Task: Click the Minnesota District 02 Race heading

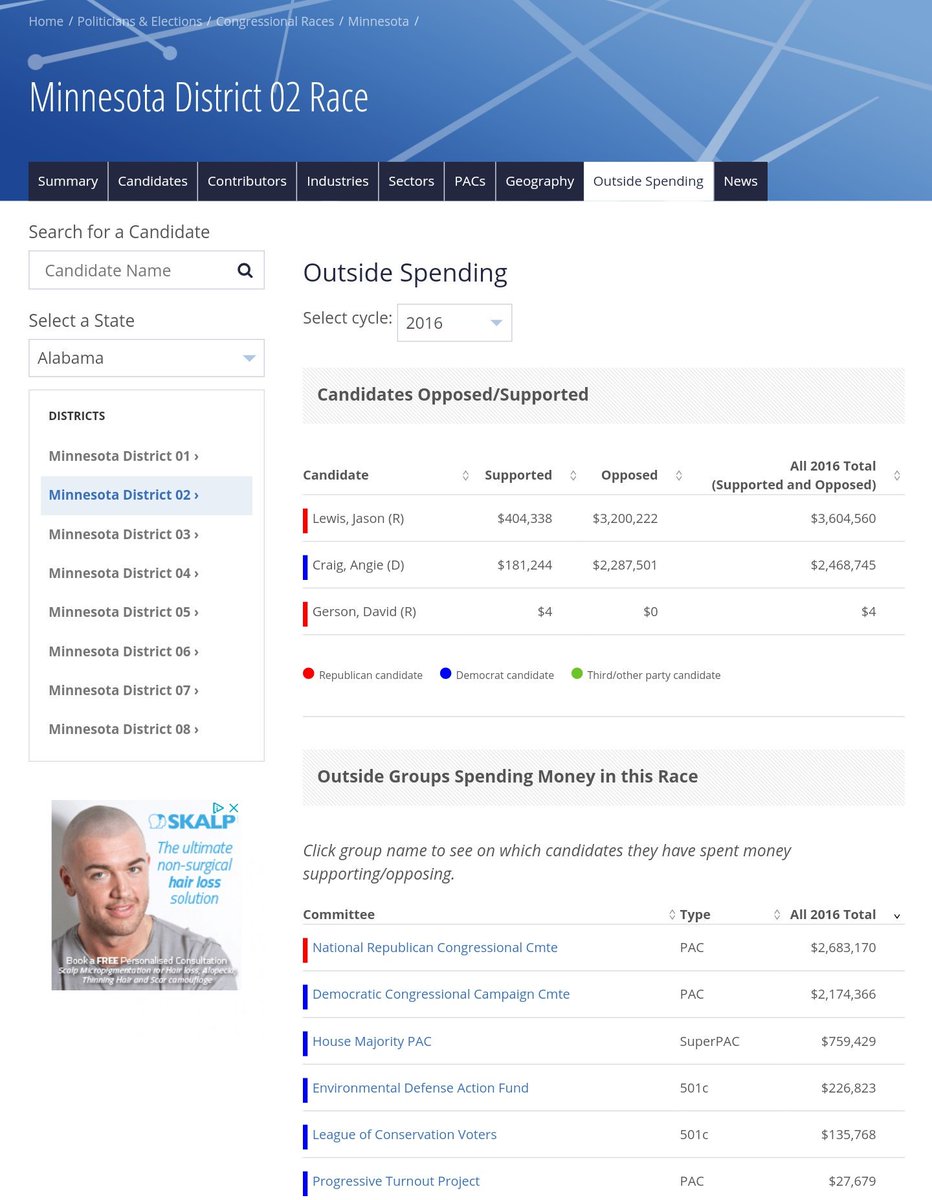Action: point(198,97)
